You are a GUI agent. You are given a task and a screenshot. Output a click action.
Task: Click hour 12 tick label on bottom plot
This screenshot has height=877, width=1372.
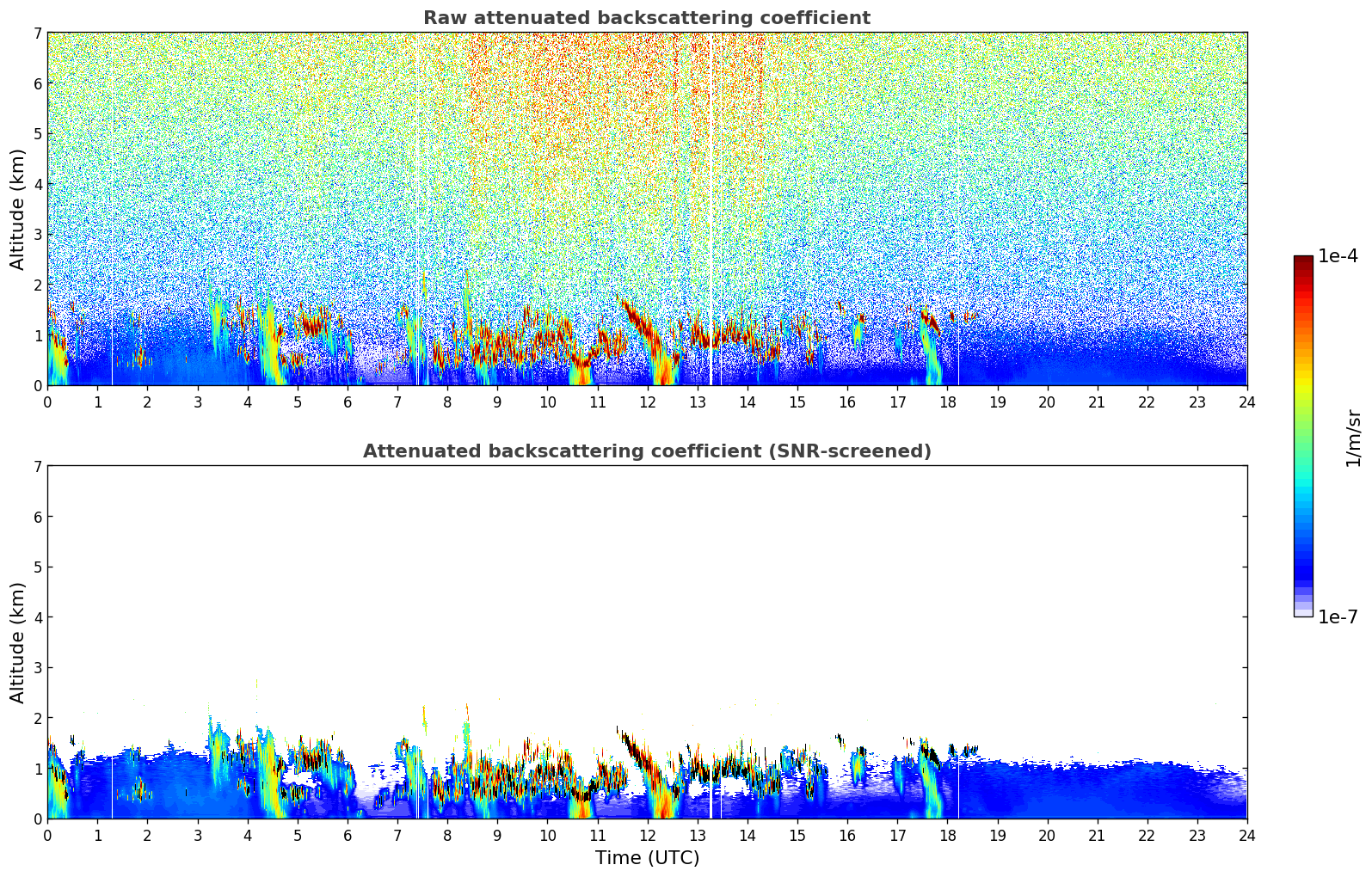[x=647, y=835]
